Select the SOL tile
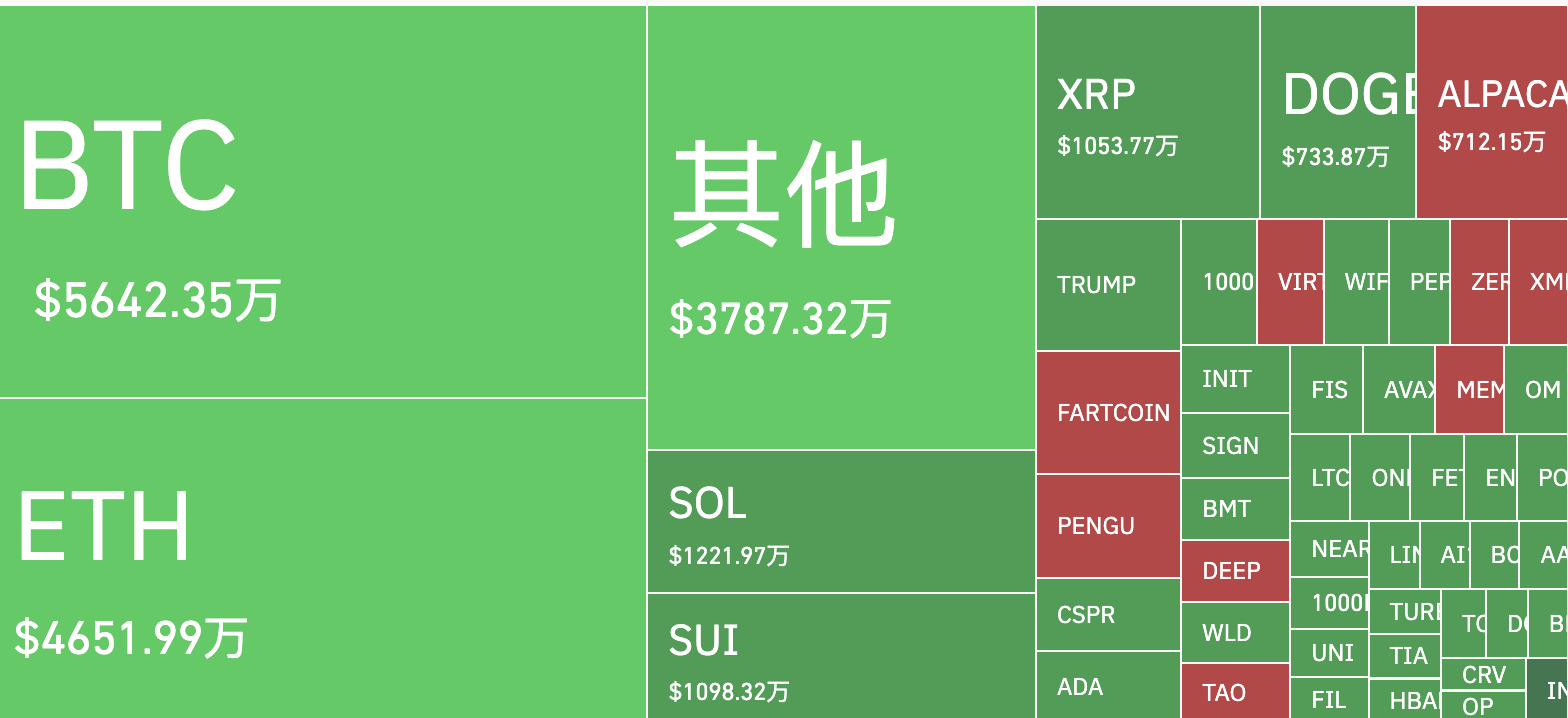This screenshot has height=718, width=1568. [x=841, y=521]
